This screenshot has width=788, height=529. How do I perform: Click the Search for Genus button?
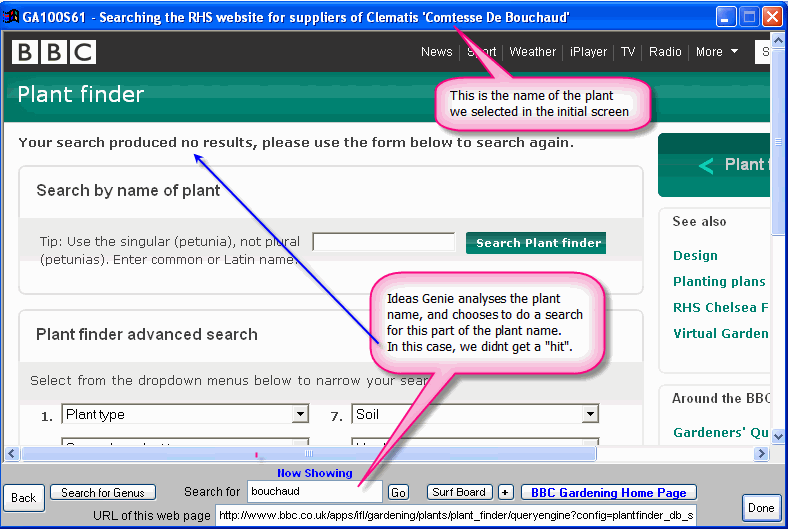pyautogui.click(x=103, y=492)
